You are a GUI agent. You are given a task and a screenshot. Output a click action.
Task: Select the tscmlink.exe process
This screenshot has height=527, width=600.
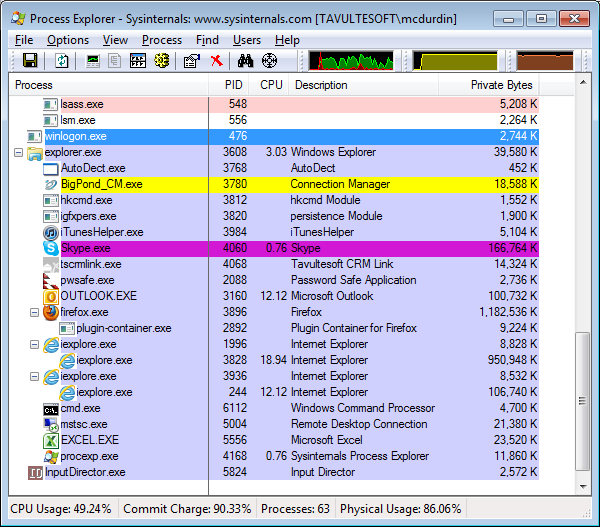(91, 264)
